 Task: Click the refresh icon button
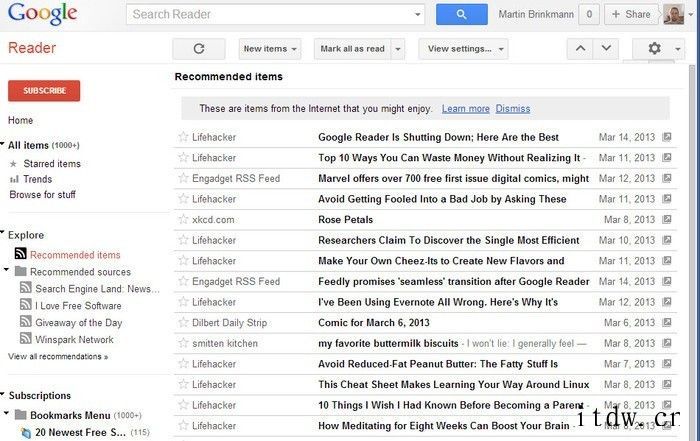click(199, 49)
